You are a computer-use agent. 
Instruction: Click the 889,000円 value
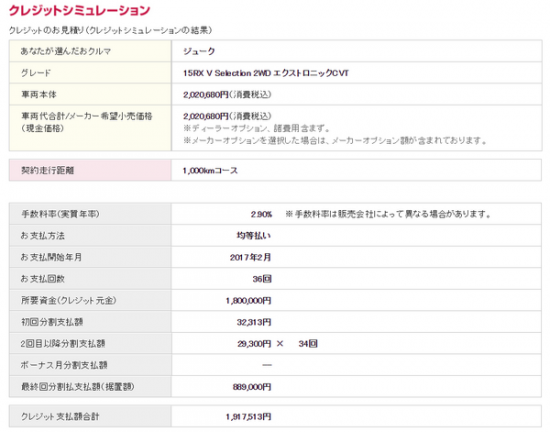click(252, 387)
